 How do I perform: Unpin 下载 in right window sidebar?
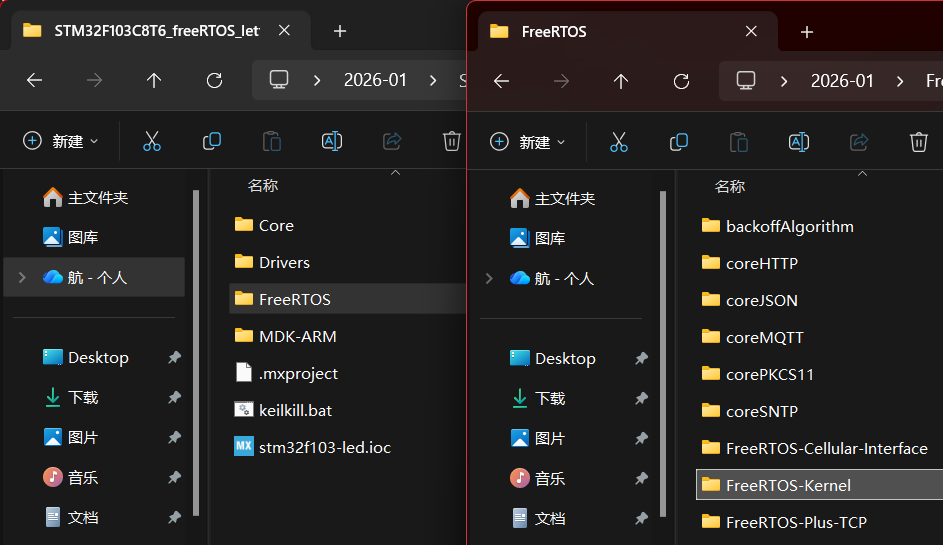pyautogui.click(x=641, y=398)
